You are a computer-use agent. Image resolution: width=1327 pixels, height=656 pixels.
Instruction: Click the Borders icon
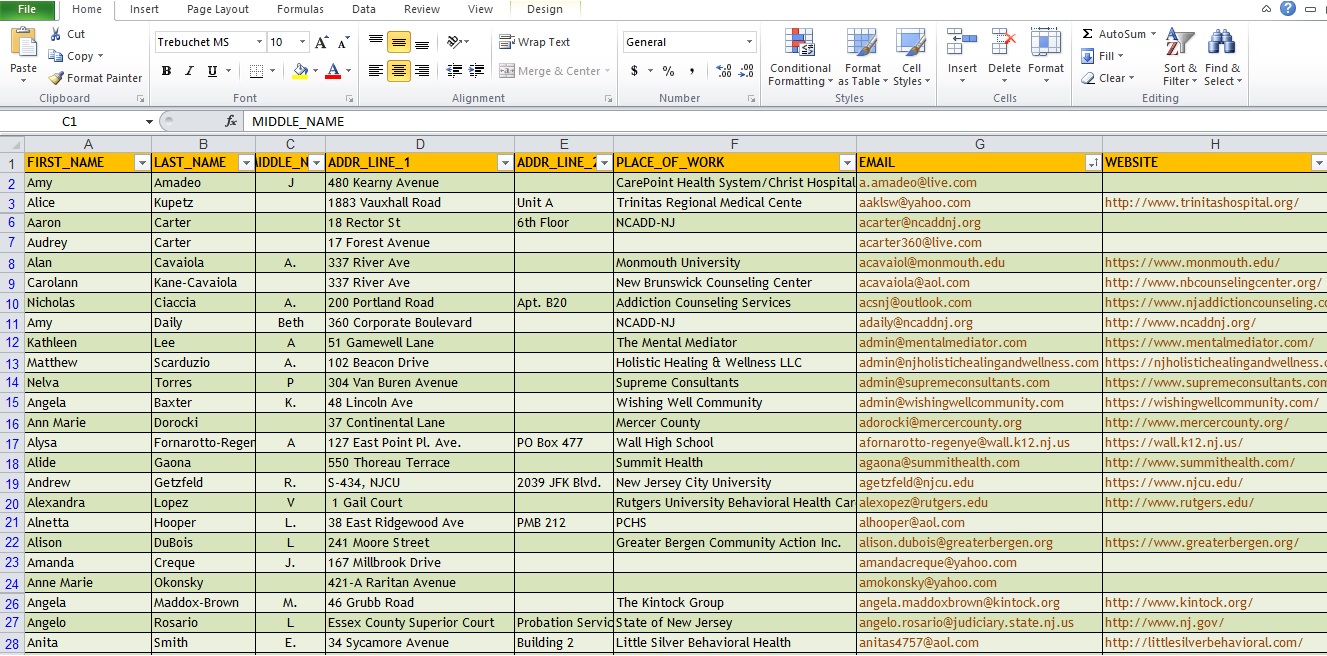coord(256,71)
